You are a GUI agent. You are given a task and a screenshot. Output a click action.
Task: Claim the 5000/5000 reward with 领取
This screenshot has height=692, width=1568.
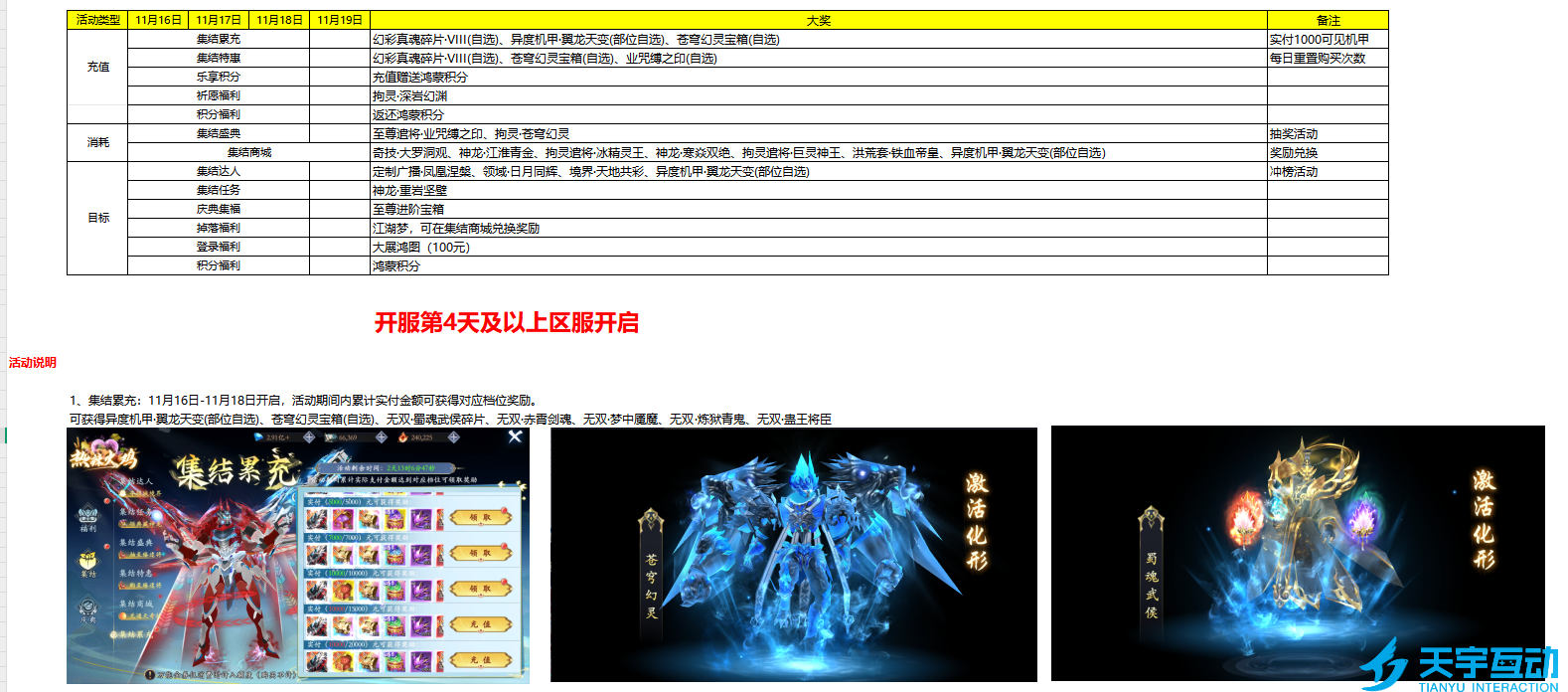point(481,517)
